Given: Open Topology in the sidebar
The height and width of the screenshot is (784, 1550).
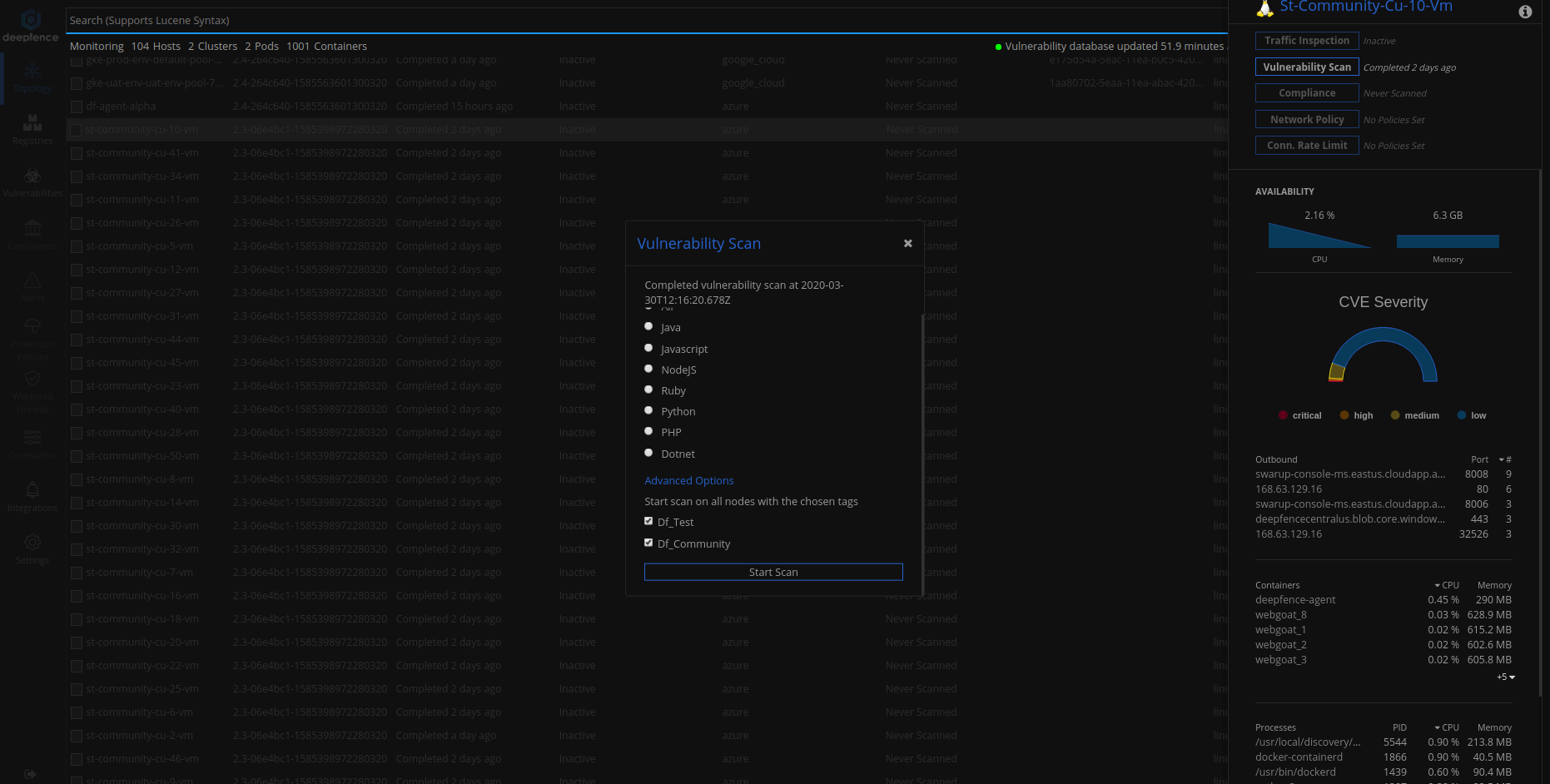Looking at the screenshot, I should click(32, 78).
